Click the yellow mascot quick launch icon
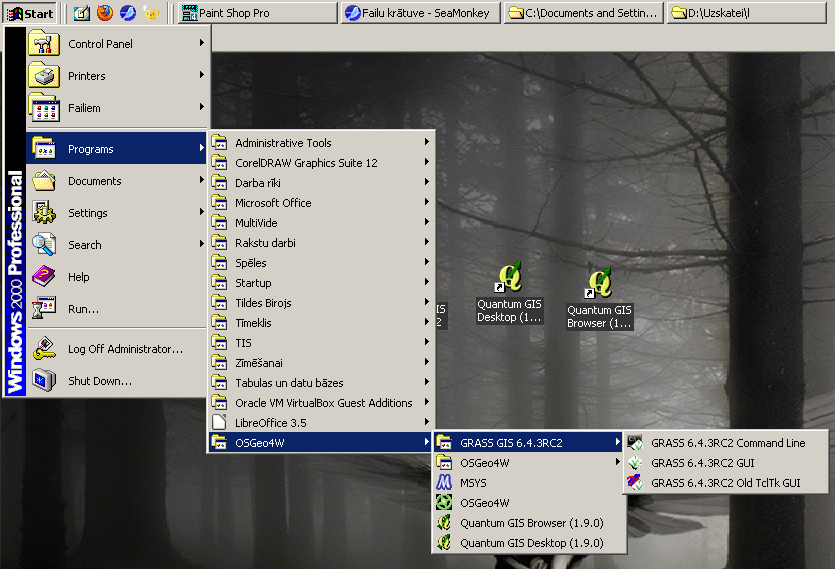Viewport: 835px width, 569px height. pos(151,13)
